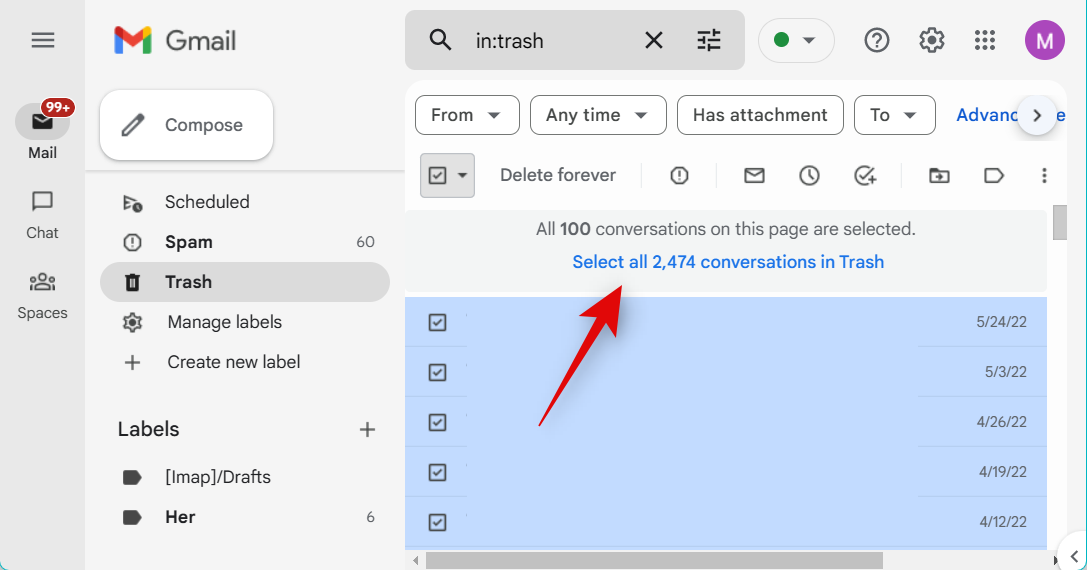Image resolution: width=1087 pixels, height=570 pixels.
Task: Deselect the email dated 4/12/22
Action: click(437, 522)
